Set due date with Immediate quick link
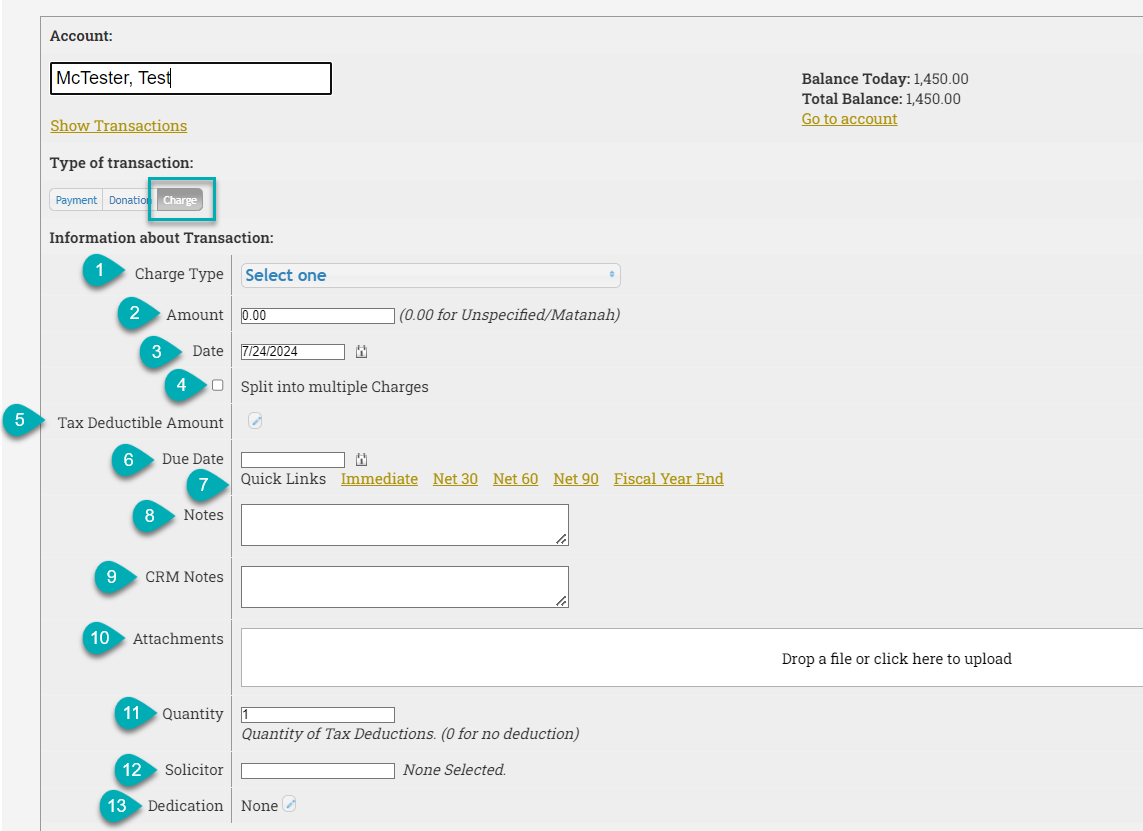The image size is (1143, 831). (379, 479)
